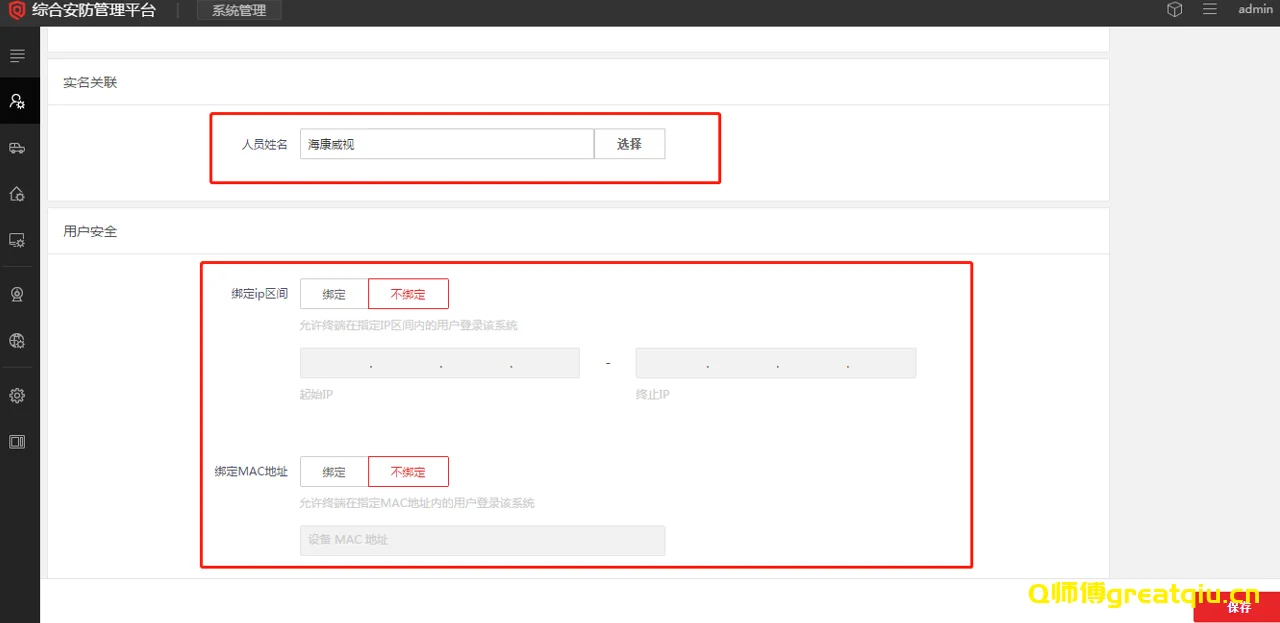The height and width of the screenshot is (623, 1280).
Task: Open the globe network settings sidebar icon
Action: [x=17, y=341]
